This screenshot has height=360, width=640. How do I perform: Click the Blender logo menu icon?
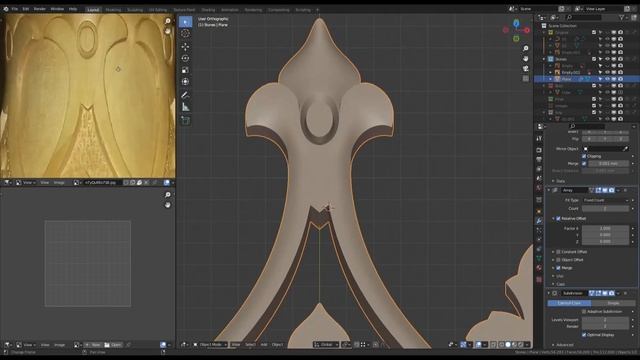pos(6,9)
